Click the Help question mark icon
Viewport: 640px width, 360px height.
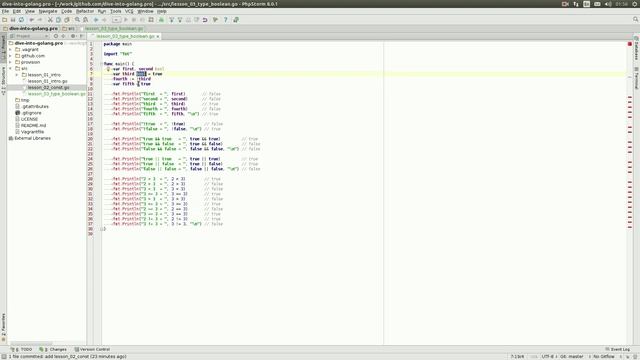pyautogui.click(x=225, y=20)
